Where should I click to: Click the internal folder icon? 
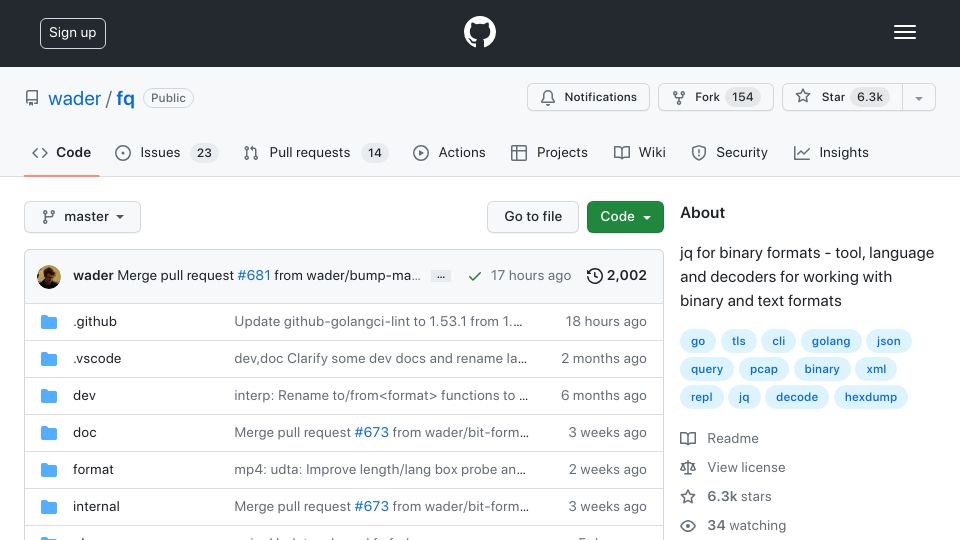49,507
